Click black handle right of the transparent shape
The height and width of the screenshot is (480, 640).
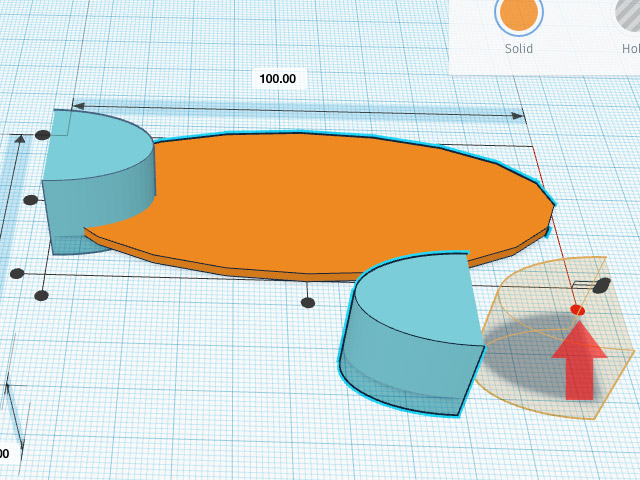point(602,287)
